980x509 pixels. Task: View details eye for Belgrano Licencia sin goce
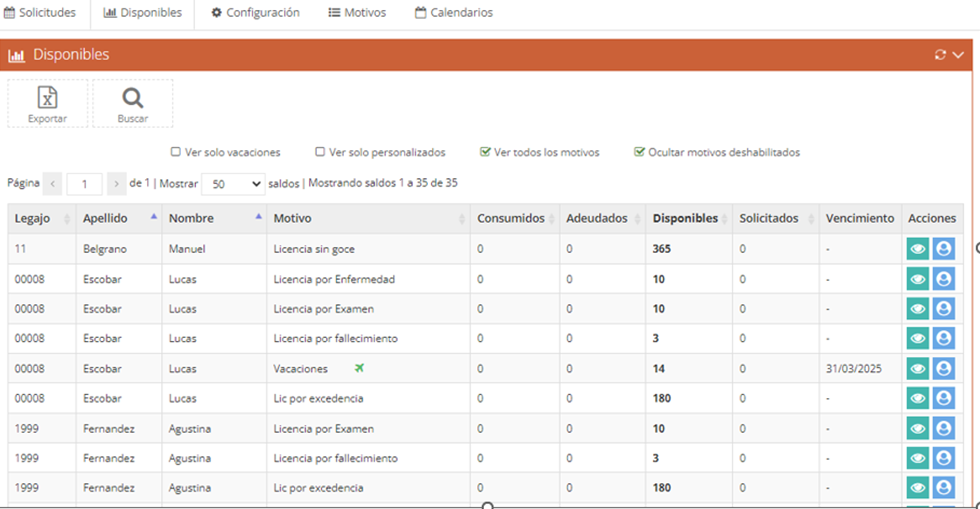918,249
